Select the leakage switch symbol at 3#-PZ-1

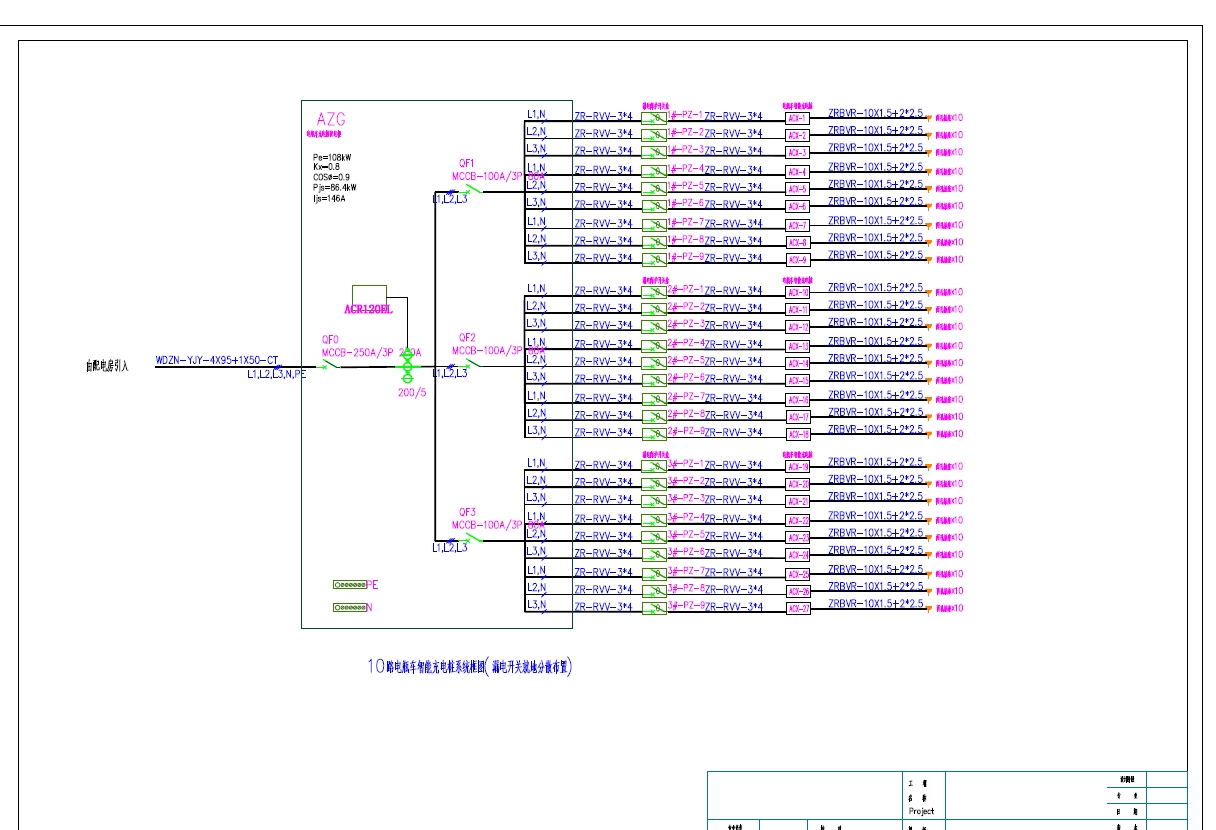(654, 466)
